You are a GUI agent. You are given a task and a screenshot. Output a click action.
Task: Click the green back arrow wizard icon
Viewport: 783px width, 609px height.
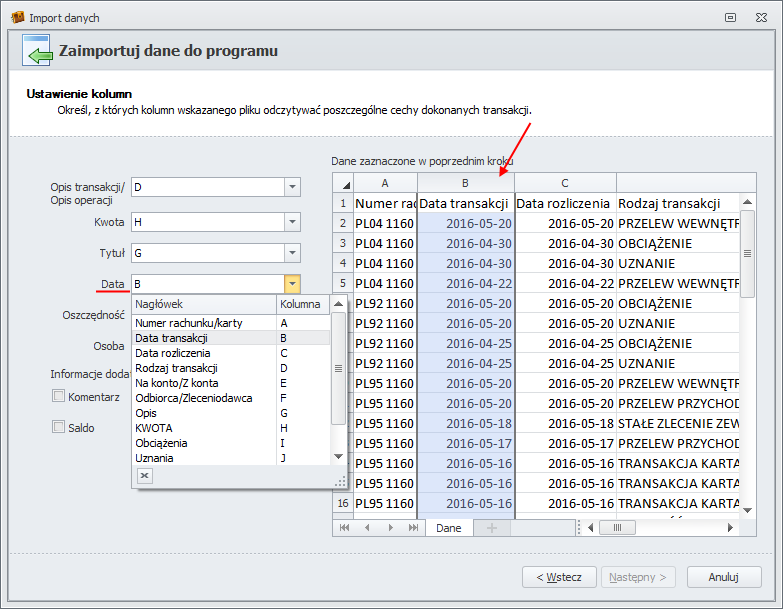click(37, 49)
